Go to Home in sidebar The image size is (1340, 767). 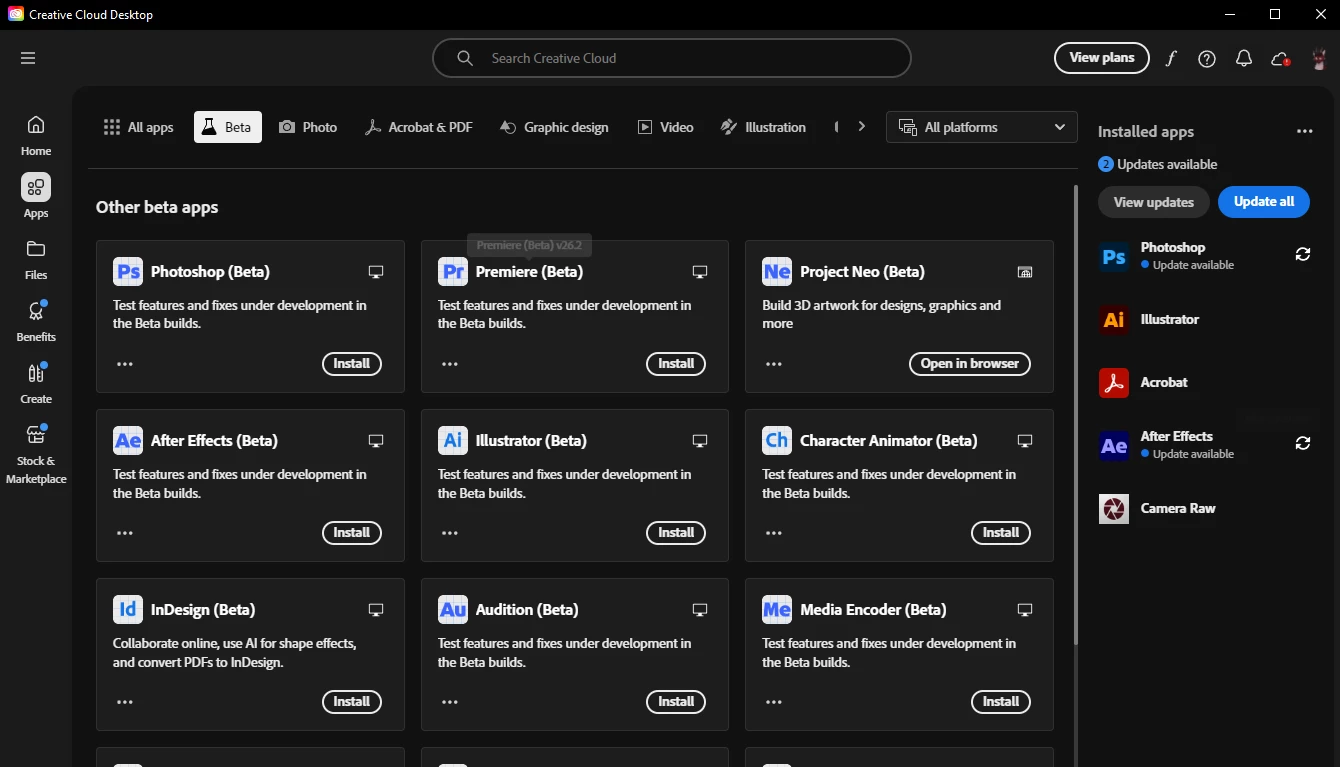36,135
